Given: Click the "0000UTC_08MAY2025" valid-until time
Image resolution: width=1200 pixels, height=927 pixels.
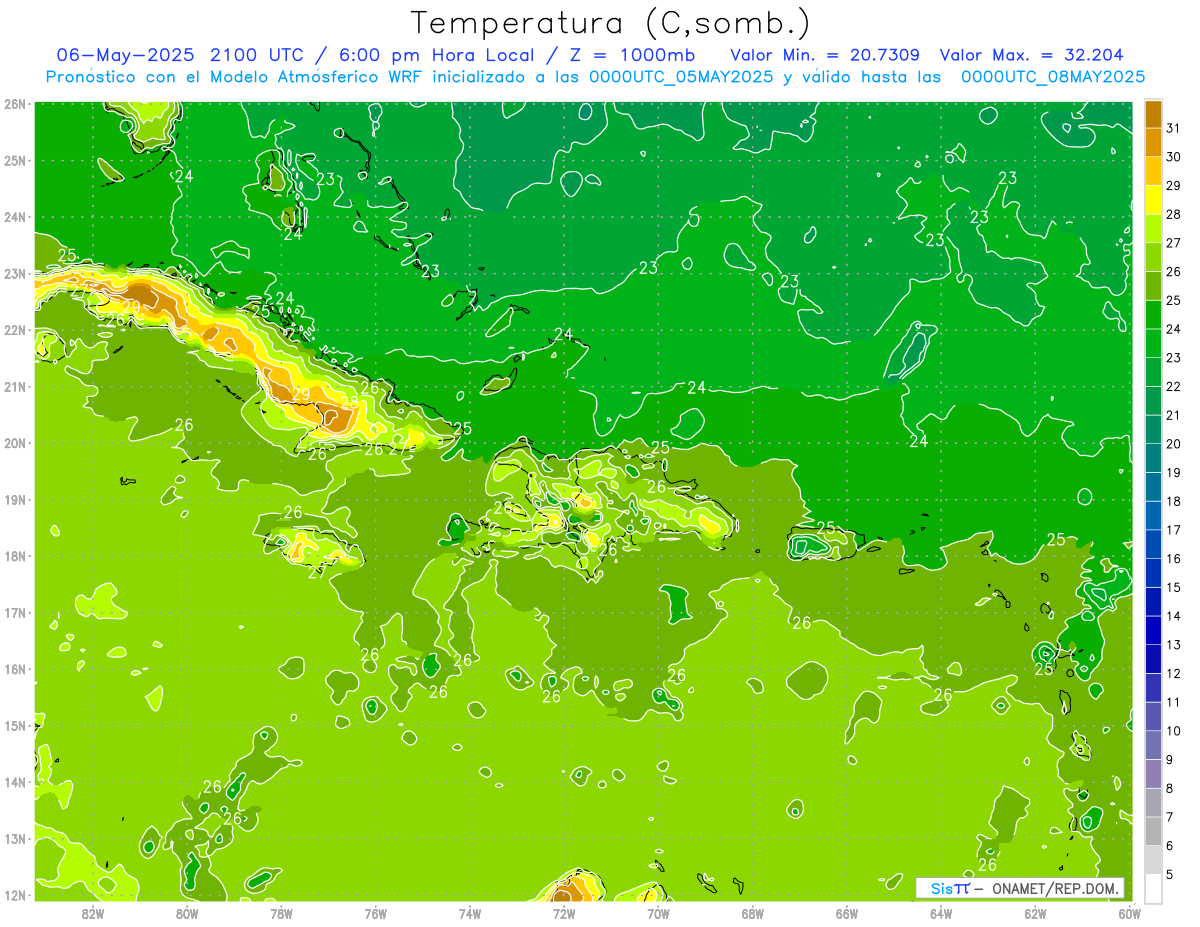Looking at the screenshot, I should [x=1053, y=76].
